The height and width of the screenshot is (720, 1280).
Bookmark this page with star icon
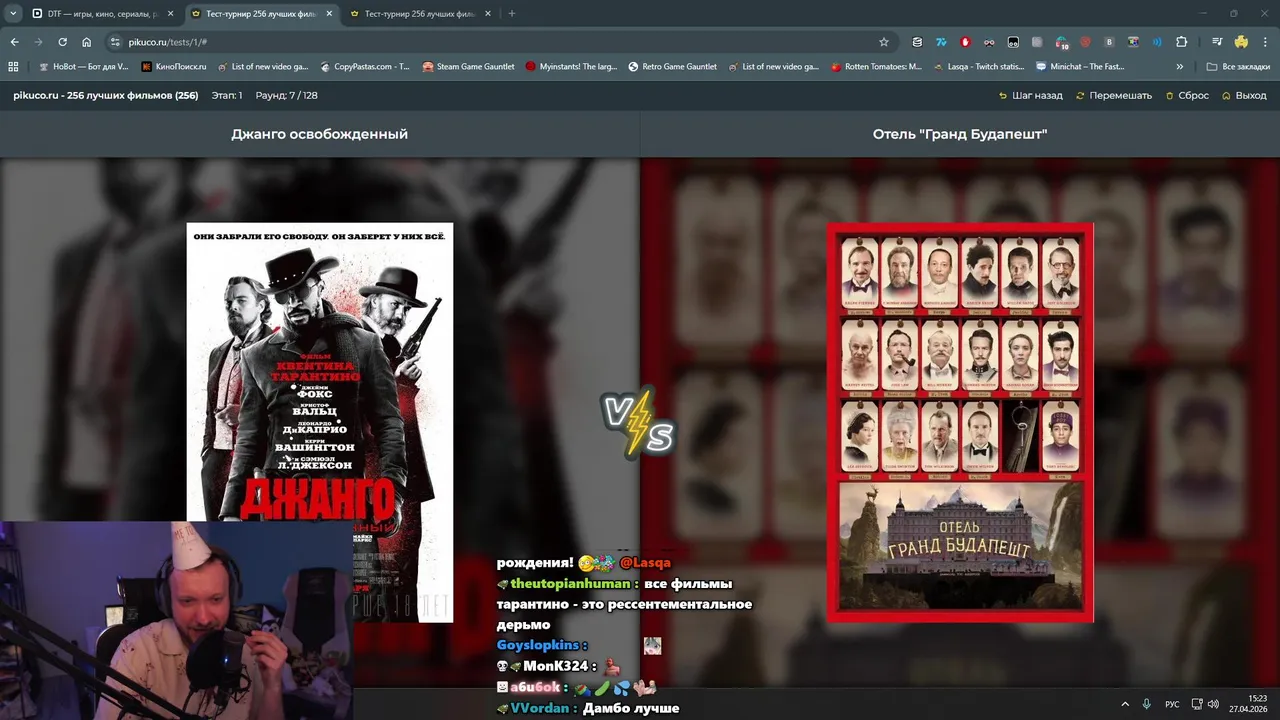(884, 42)
